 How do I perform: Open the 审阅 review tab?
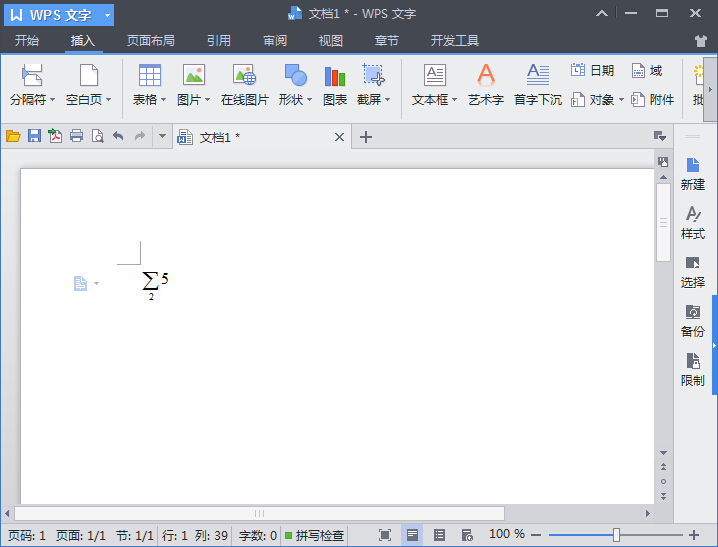tap(275, 41)
